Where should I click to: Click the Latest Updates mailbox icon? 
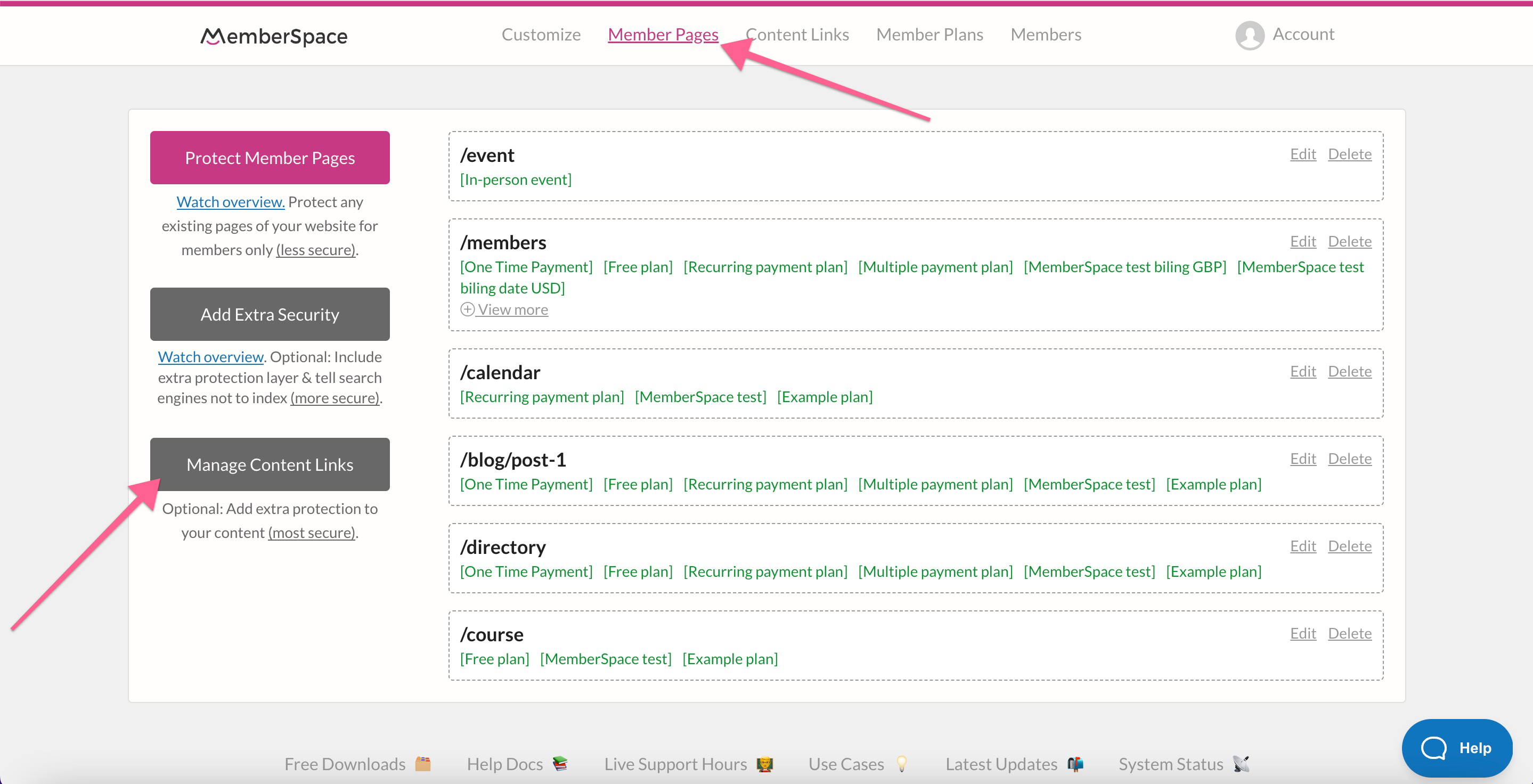click(1075, 764)
